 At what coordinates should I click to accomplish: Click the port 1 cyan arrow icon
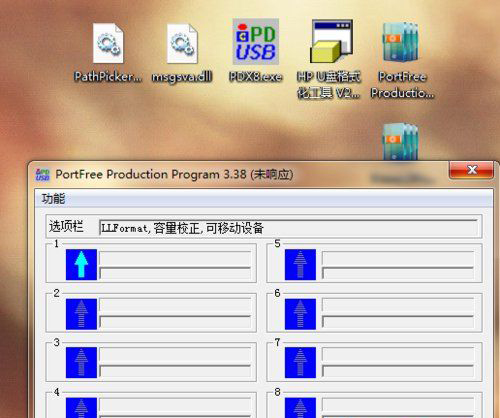coord(81,264)
